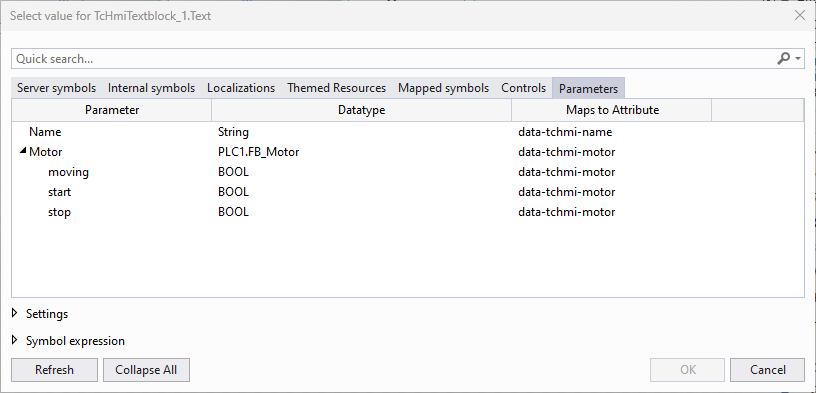
Task: Click the magnifier search icon
Action: pyautogui.click(x=783, y=59)
